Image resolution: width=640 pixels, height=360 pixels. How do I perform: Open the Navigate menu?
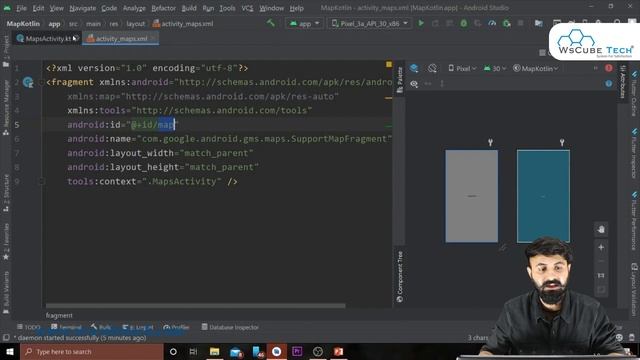coord(82,8)
